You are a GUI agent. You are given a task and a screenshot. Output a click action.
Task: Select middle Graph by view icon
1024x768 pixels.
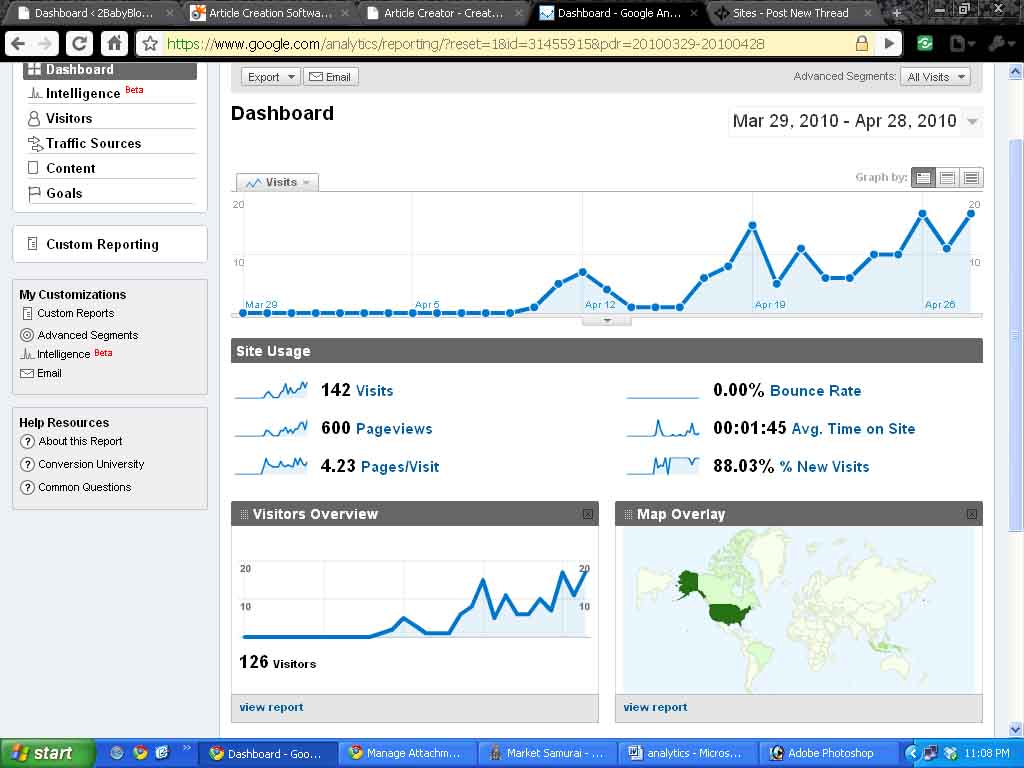947,178
